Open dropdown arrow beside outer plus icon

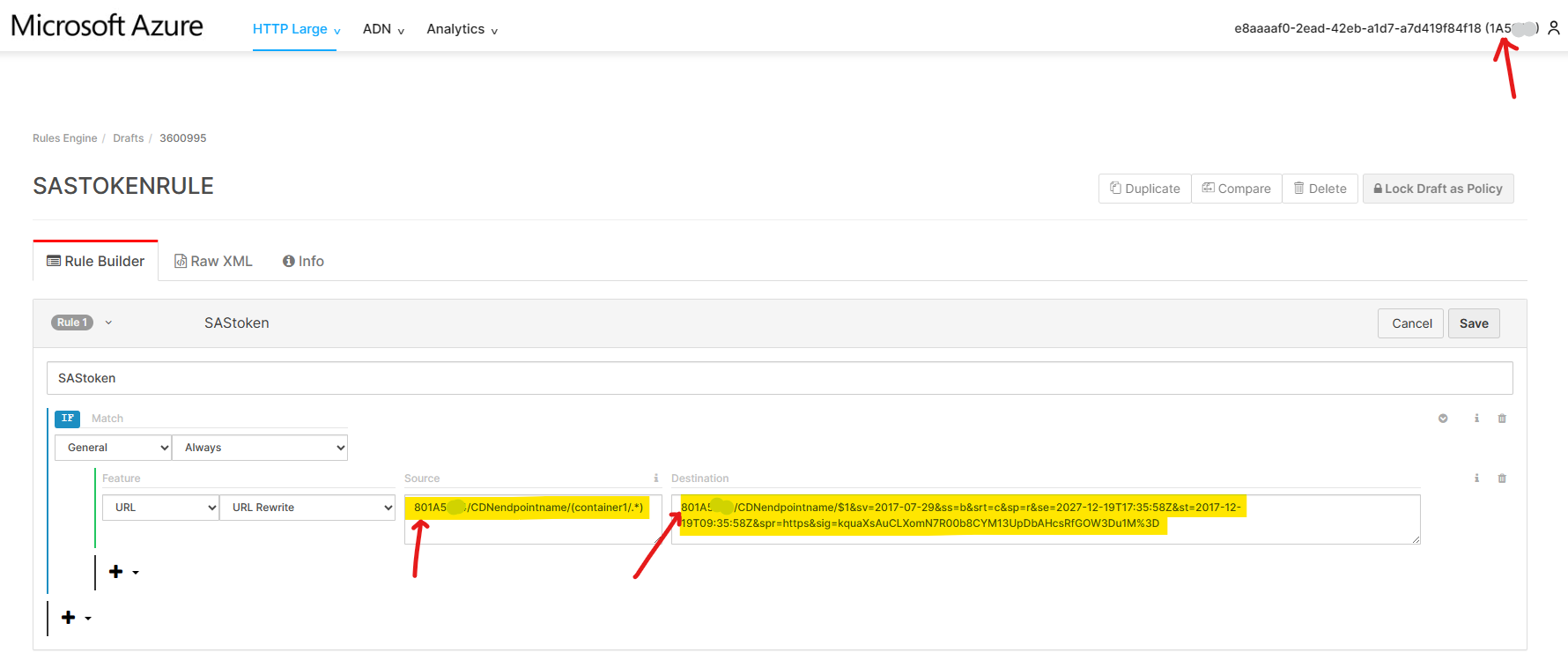coord(88,619)
